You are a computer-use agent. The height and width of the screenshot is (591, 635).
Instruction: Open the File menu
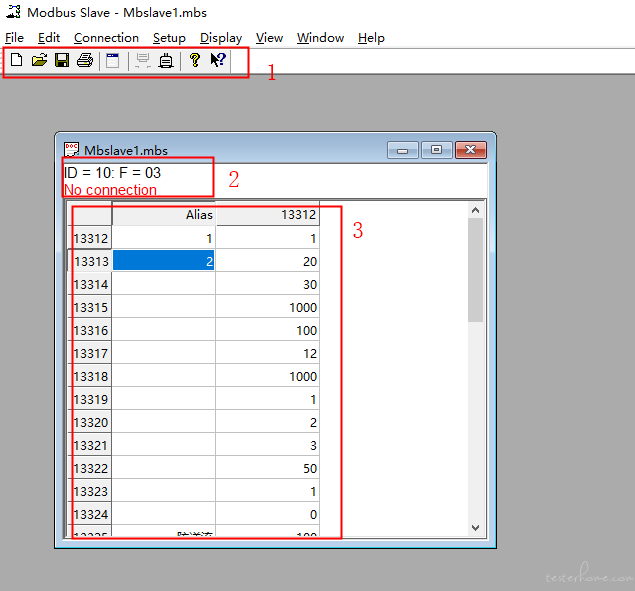(x=14, y=38)
